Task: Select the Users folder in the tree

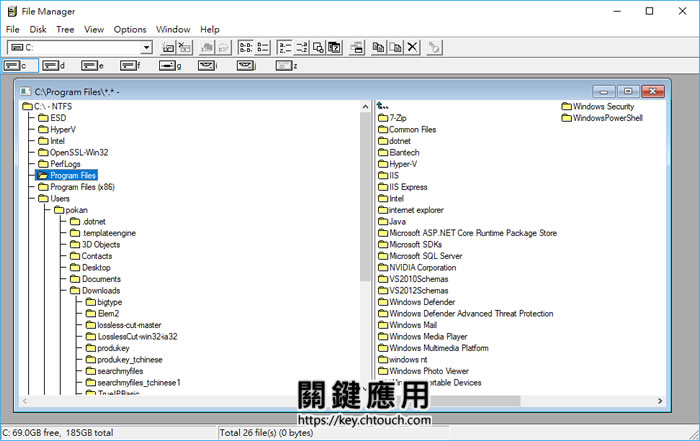Action: pos(60,198)
